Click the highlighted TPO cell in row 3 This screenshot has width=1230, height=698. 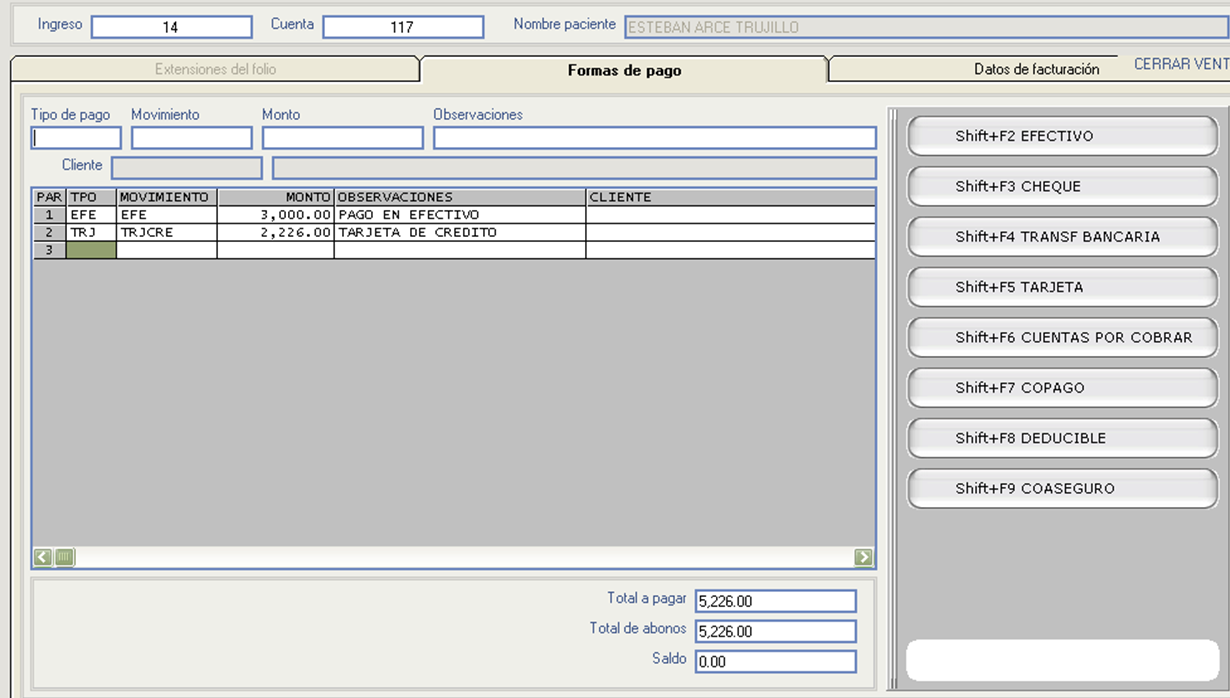[92, 250]
